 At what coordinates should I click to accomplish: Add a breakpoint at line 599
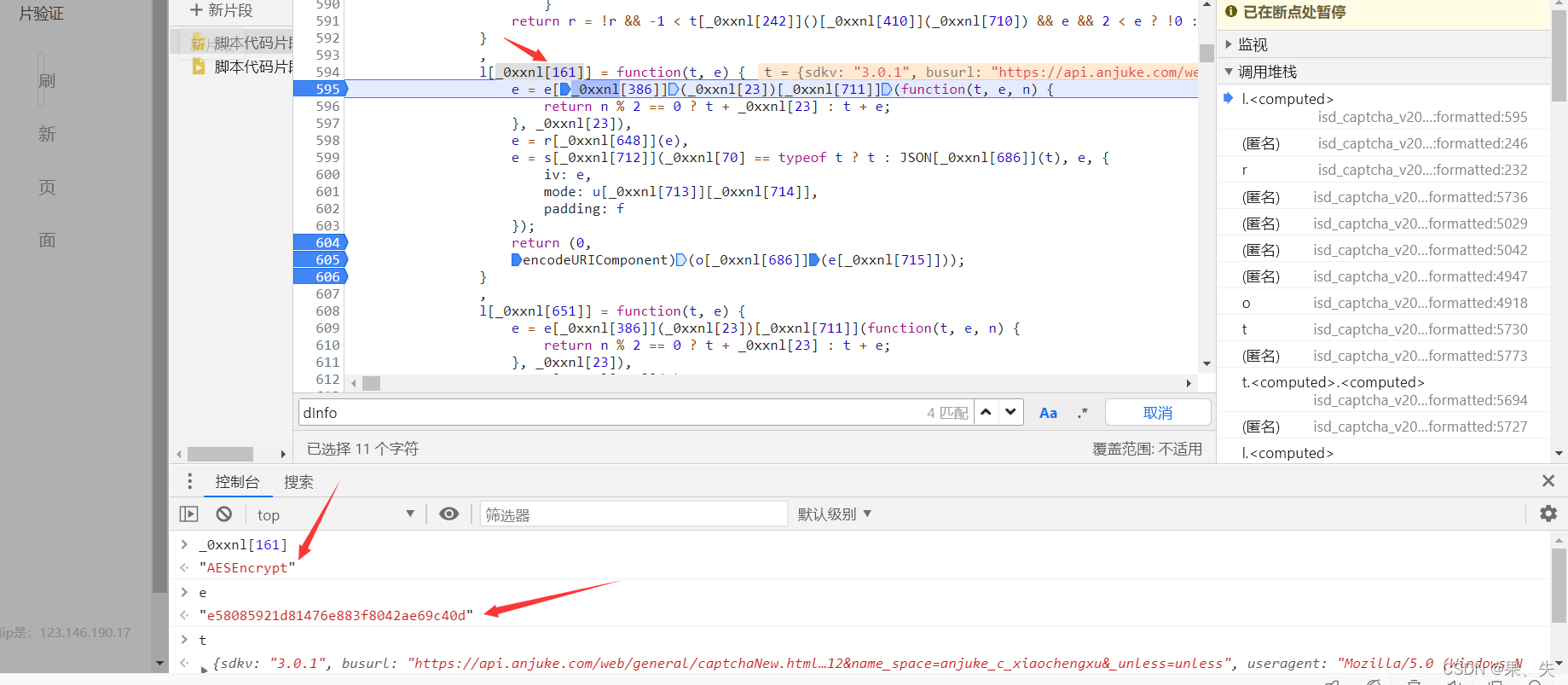point(327,157)
